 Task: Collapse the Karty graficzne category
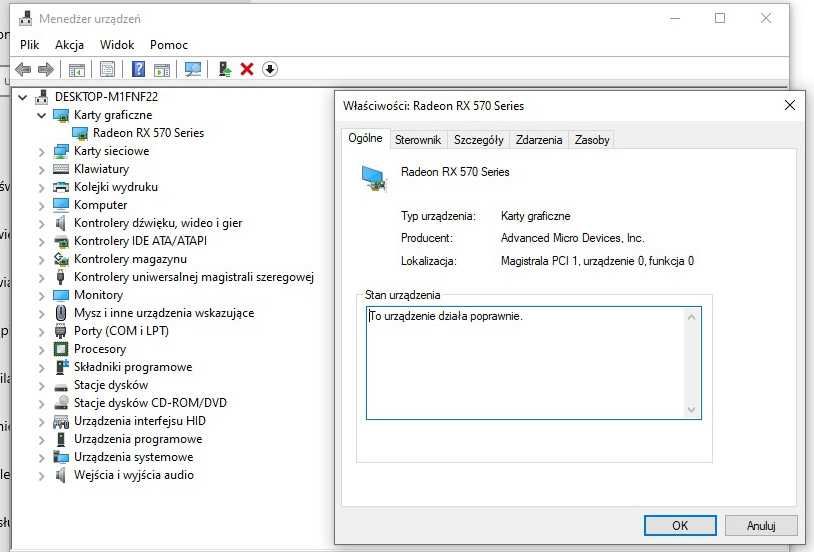(42, 115)
